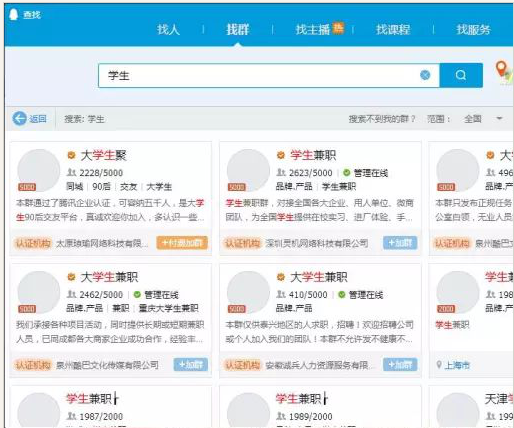
Task: Open the 大学生兼职 group with 410 members
Action: click(319, 277)
